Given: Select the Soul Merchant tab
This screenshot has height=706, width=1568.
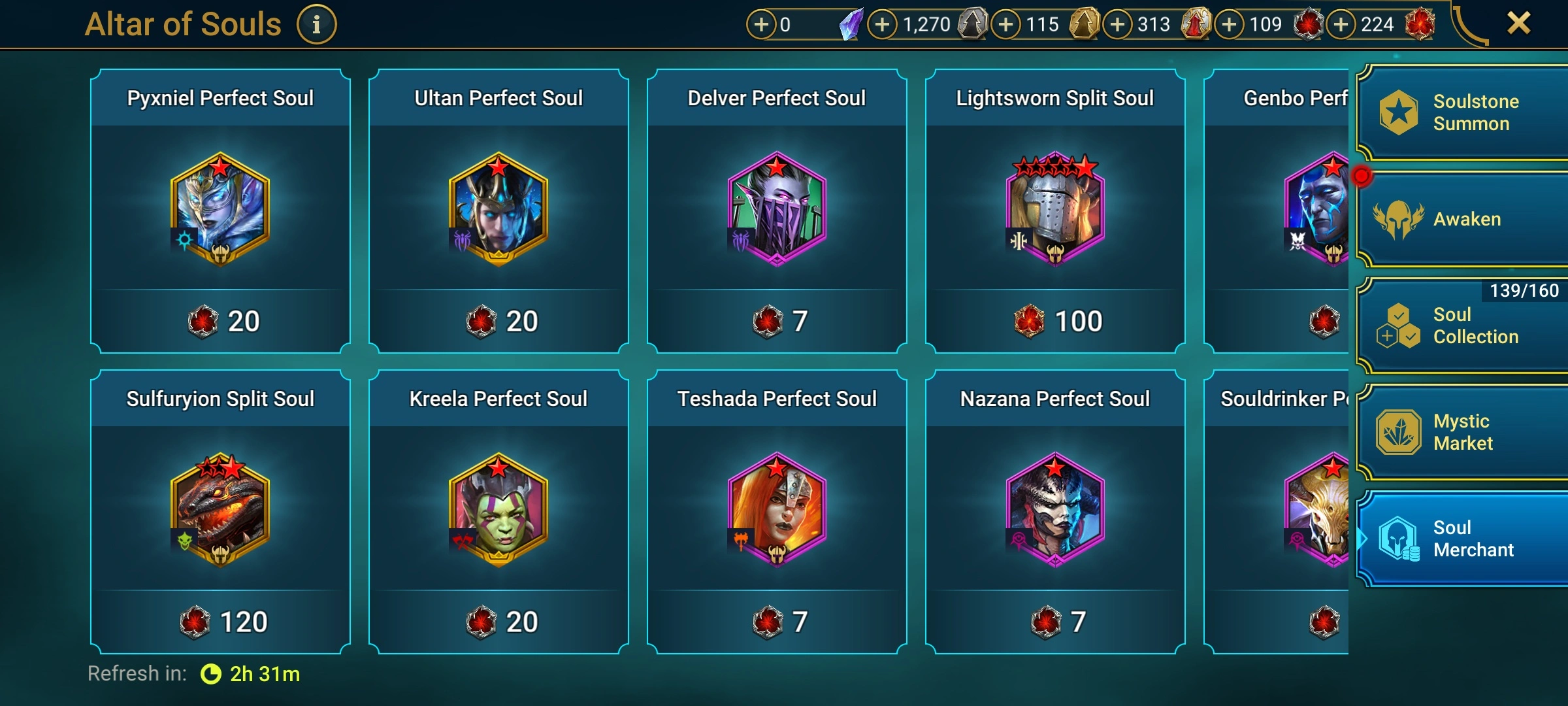Looking at the screenshot, I should point(1463,539).
